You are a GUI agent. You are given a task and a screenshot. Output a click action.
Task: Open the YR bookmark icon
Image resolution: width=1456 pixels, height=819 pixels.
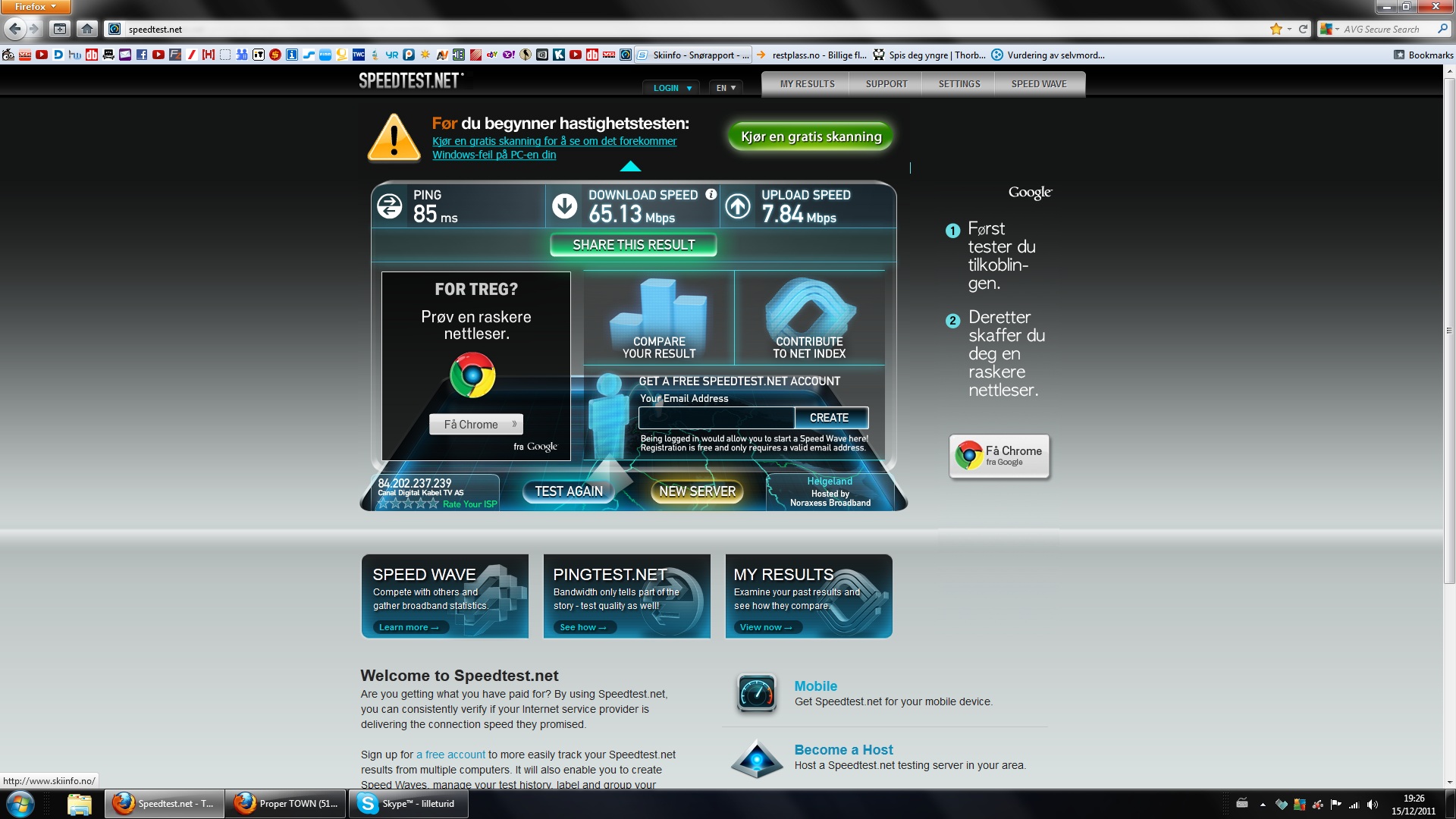click(391, 55)
